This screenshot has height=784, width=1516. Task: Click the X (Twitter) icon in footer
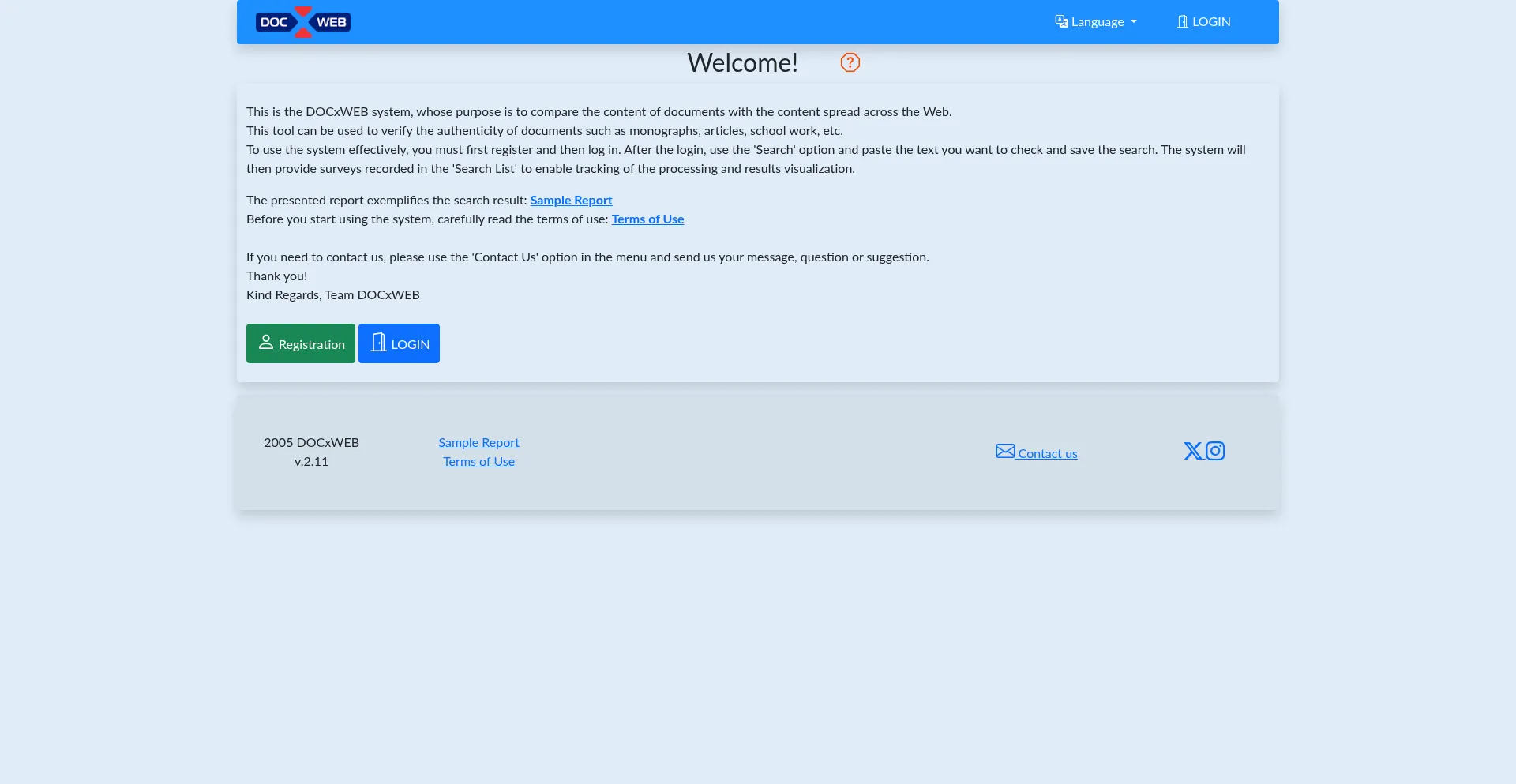pos(1193,451)
